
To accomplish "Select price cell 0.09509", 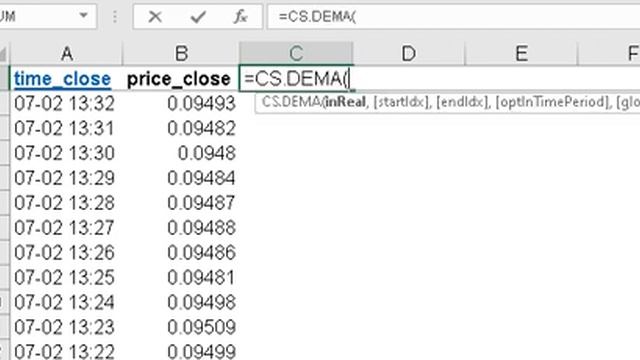I will pyautogui.click(x=181, y=327).
